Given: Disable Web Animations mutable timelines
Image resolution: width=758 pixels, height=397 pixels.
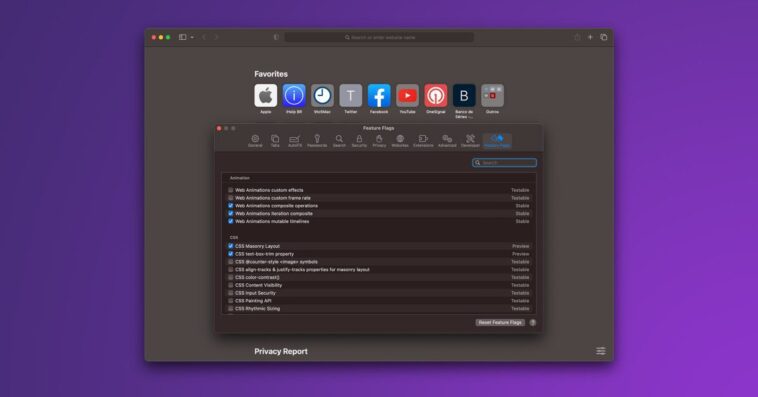Looking at the screenshot, I should 231,221.
